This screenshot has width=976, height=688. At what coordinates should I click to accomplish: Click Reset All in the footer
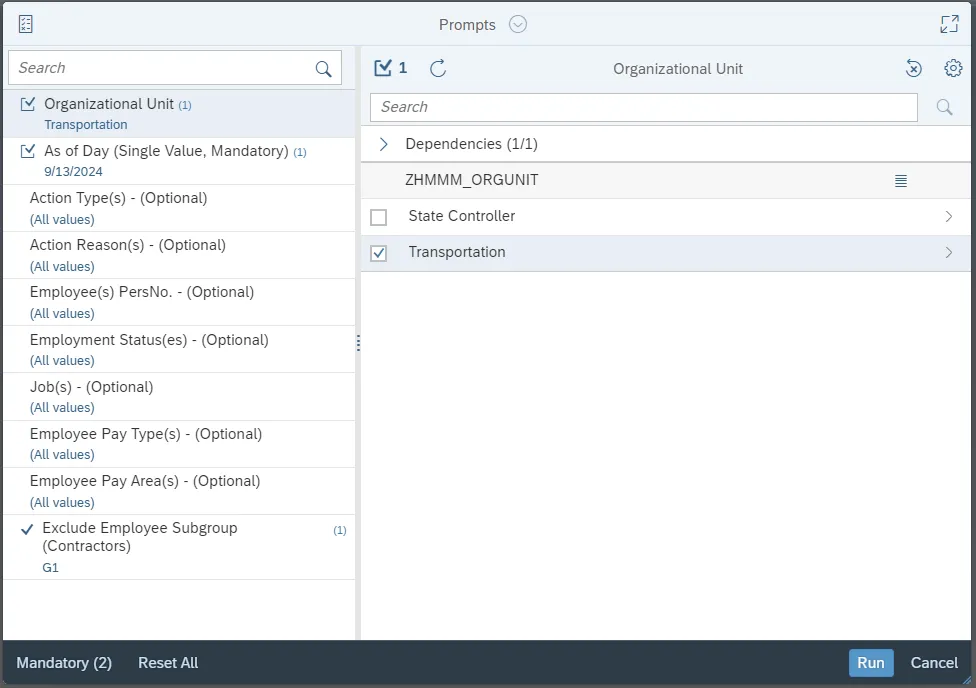(x=168, y=663)
